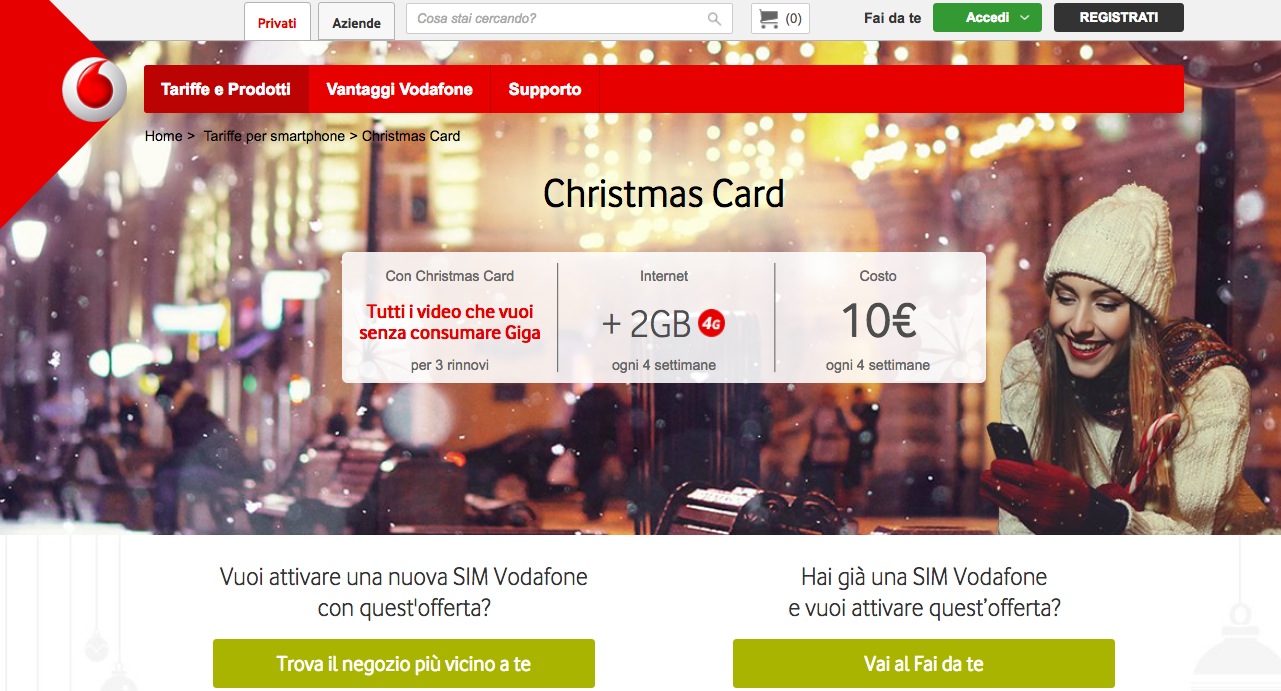The image size is (1281, 691).
Task: Click Vai al Fai da te button
Action: coord(924,664)
